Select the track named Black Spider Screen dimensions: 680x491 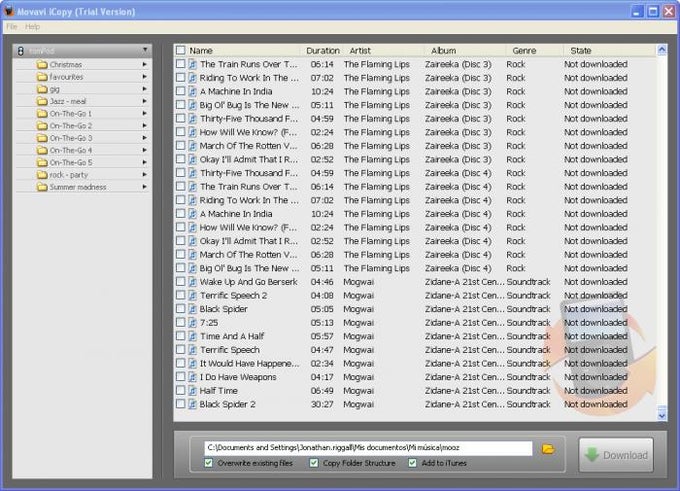point(223,309)
